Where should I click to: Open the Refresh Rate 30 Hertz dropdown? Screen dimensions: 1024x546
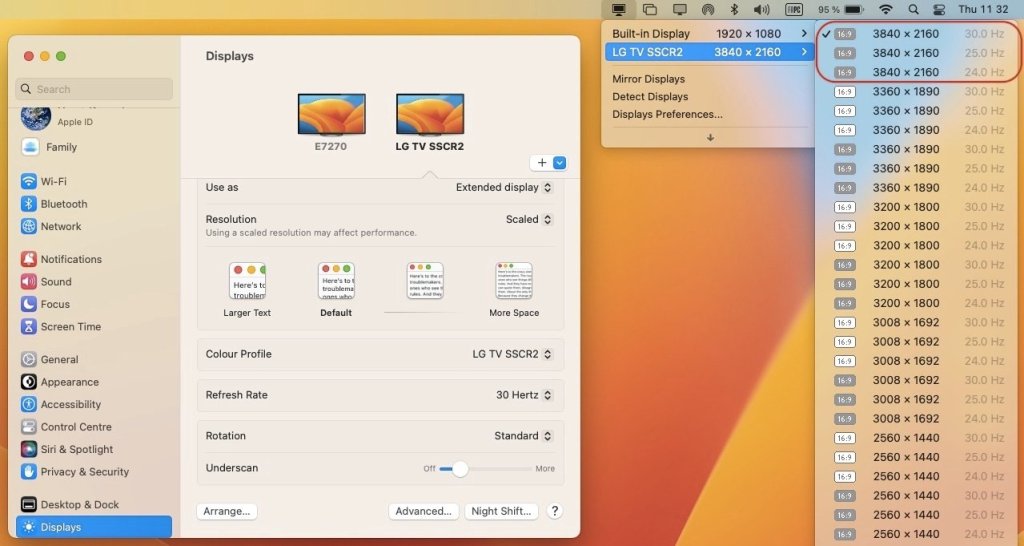click(524, 395)
